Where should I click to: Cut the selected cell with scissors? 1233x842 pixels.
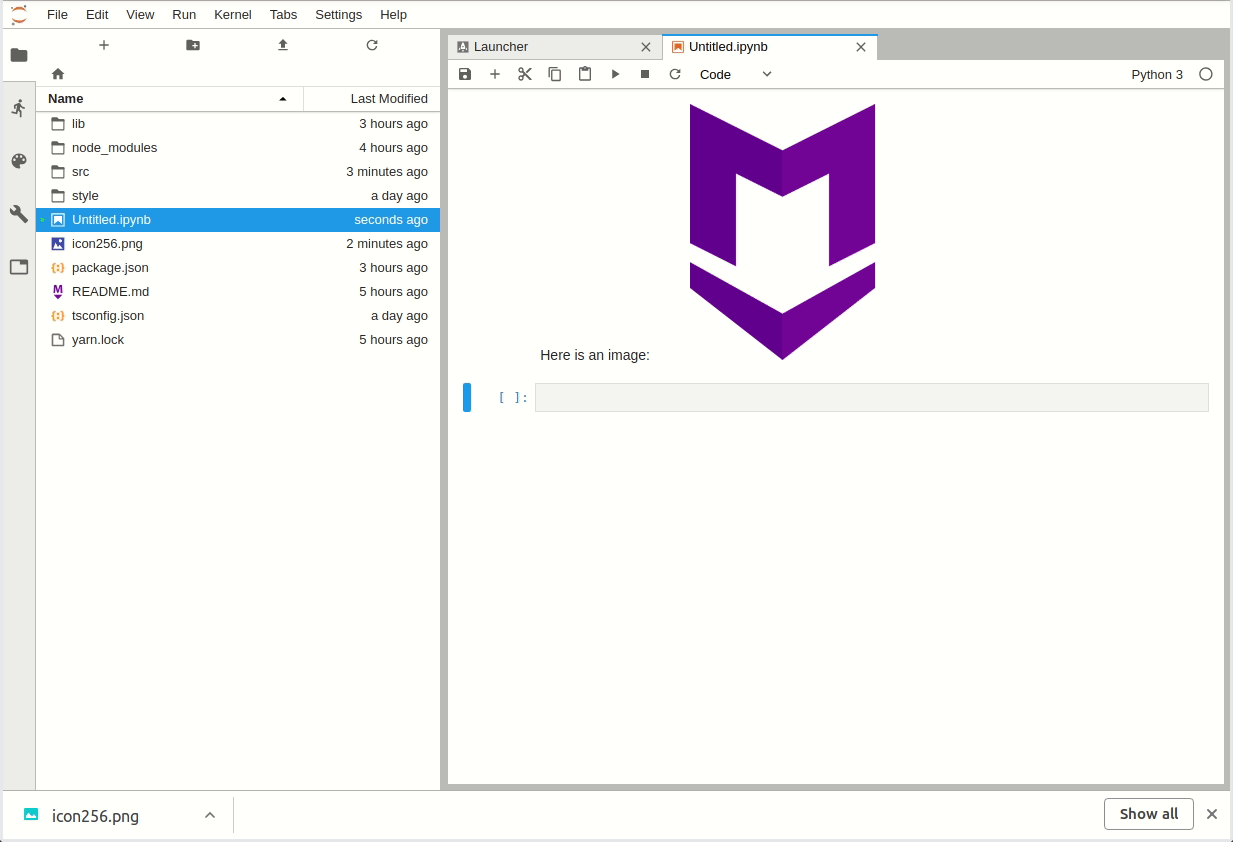[x=525, y=74]
